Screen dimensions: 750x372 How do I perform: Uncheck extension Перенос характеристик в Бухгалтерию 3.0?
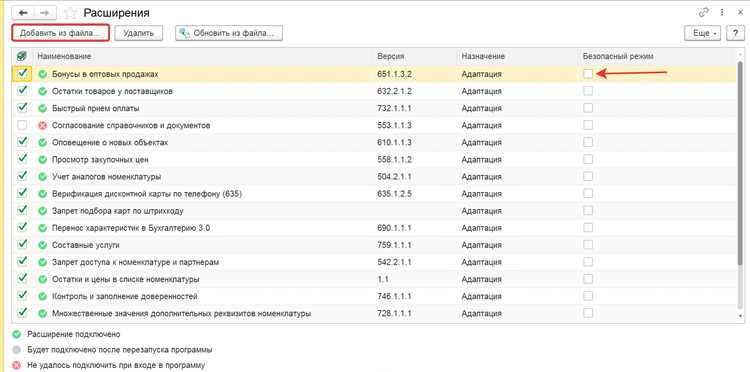click(x=22, y=228)
